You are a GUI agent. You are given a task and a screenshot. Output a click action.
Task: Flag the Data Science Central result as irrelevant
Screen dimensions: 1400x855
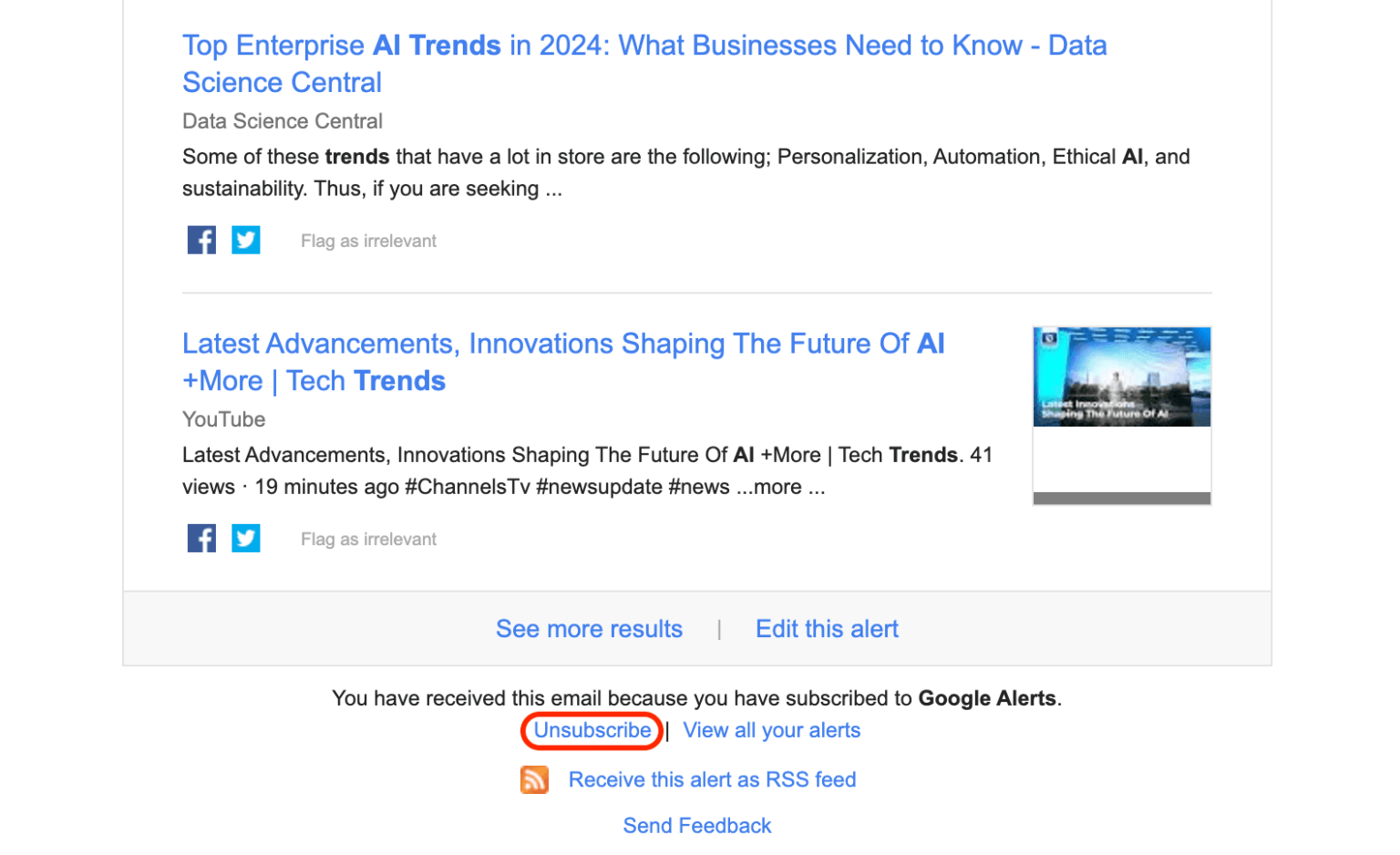[x=367, y=240]
